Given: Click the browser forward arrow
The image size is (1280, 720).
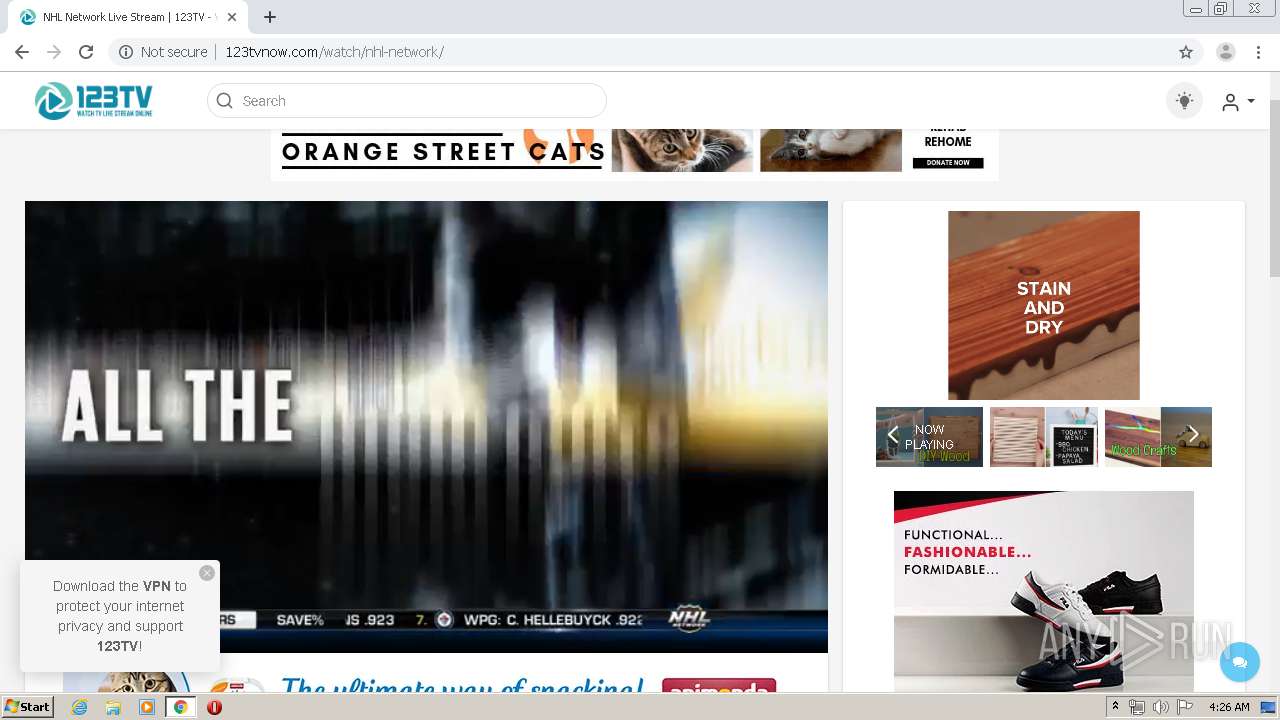Looking at the screenshot, I should click(x=54, y=52).
